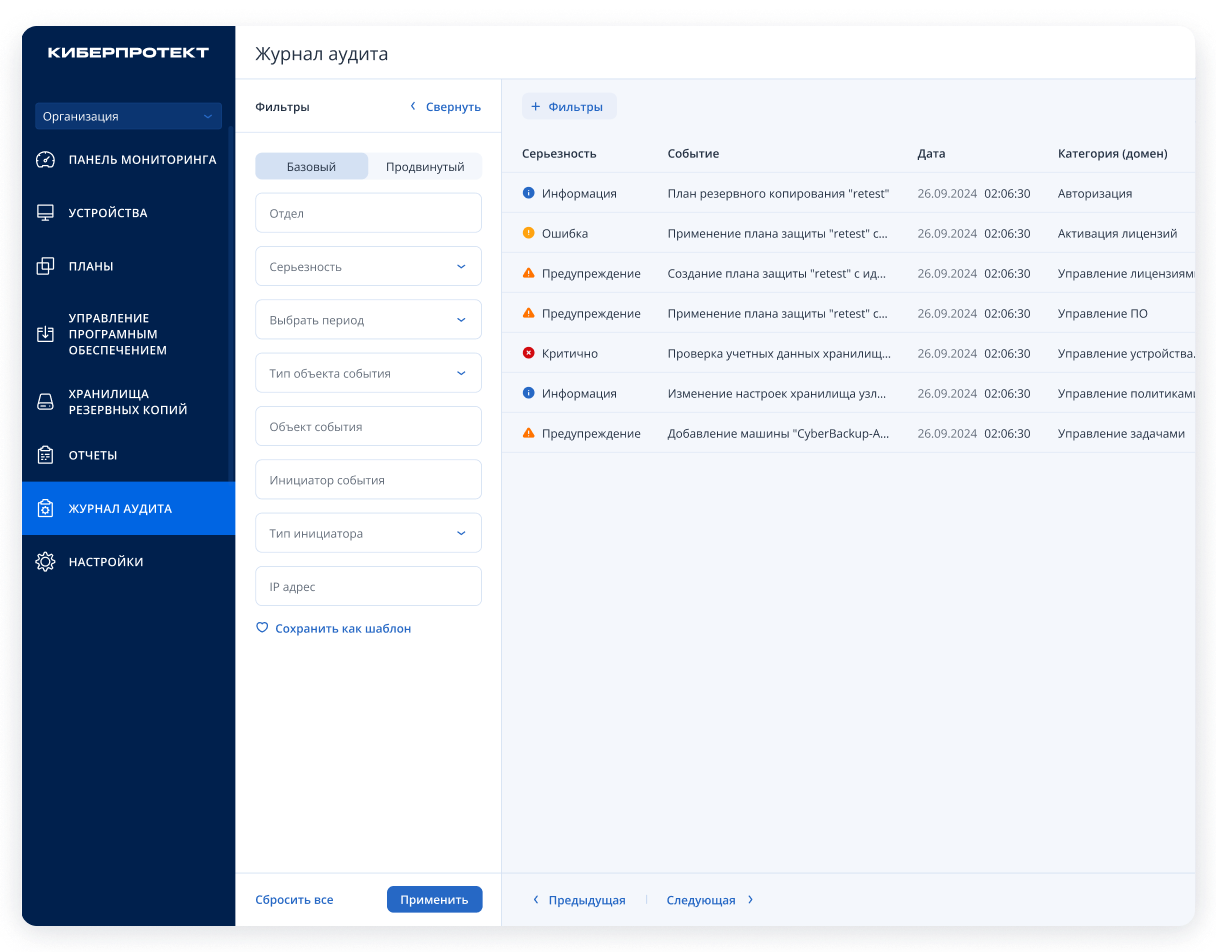
Task: Click the Сбросить все link
Action: coord(294,900)
